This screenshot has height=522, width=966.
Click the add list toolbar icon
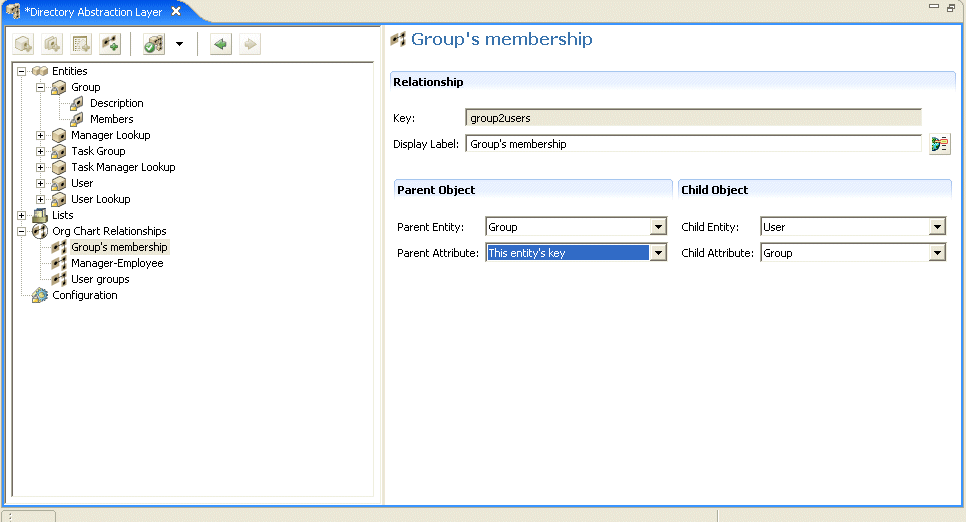tap(82, 45)
